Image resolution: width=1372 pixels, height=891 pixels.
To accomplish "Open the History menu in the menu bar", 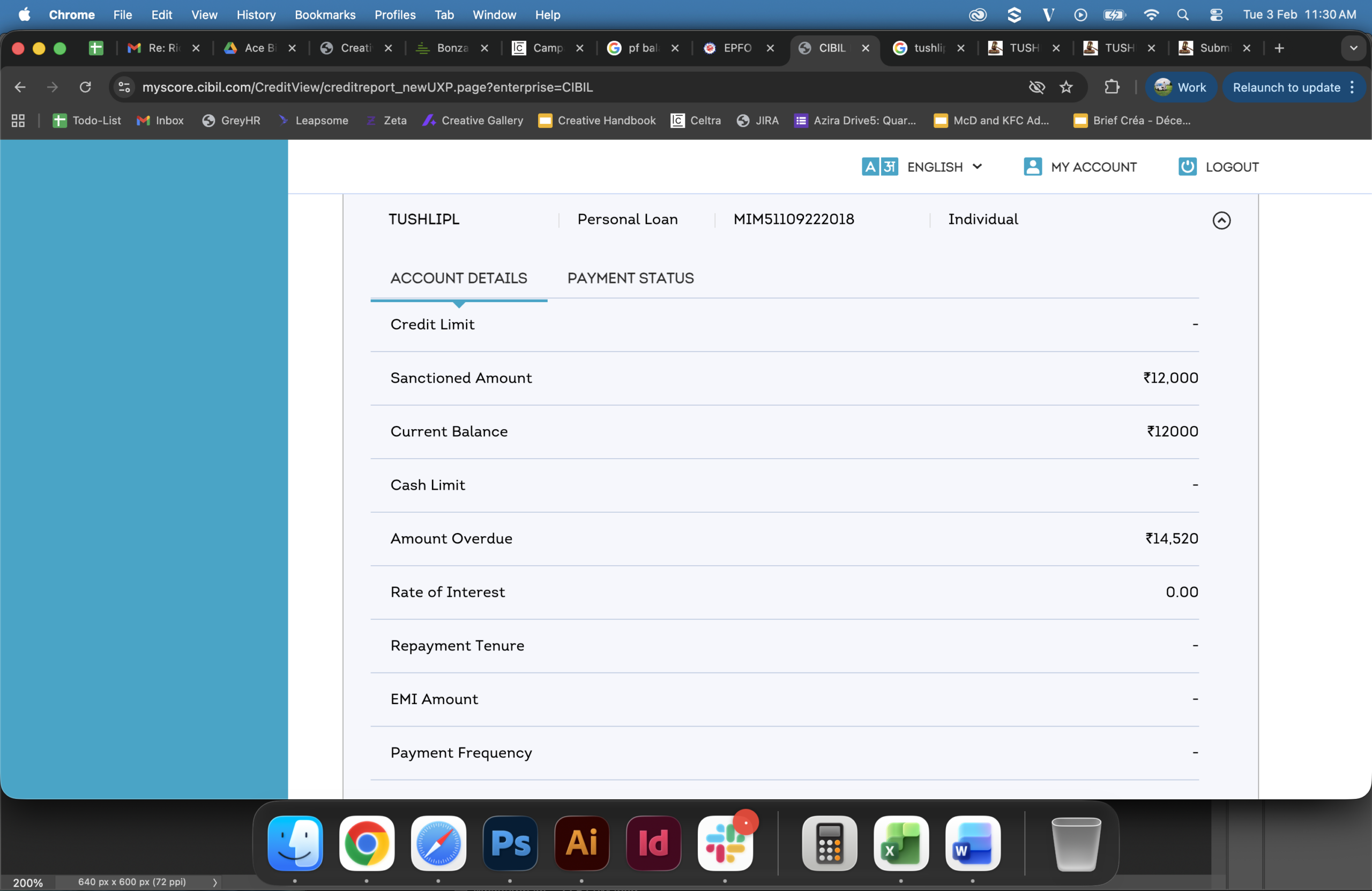I will pyautogui.click(x=256, y=15).
